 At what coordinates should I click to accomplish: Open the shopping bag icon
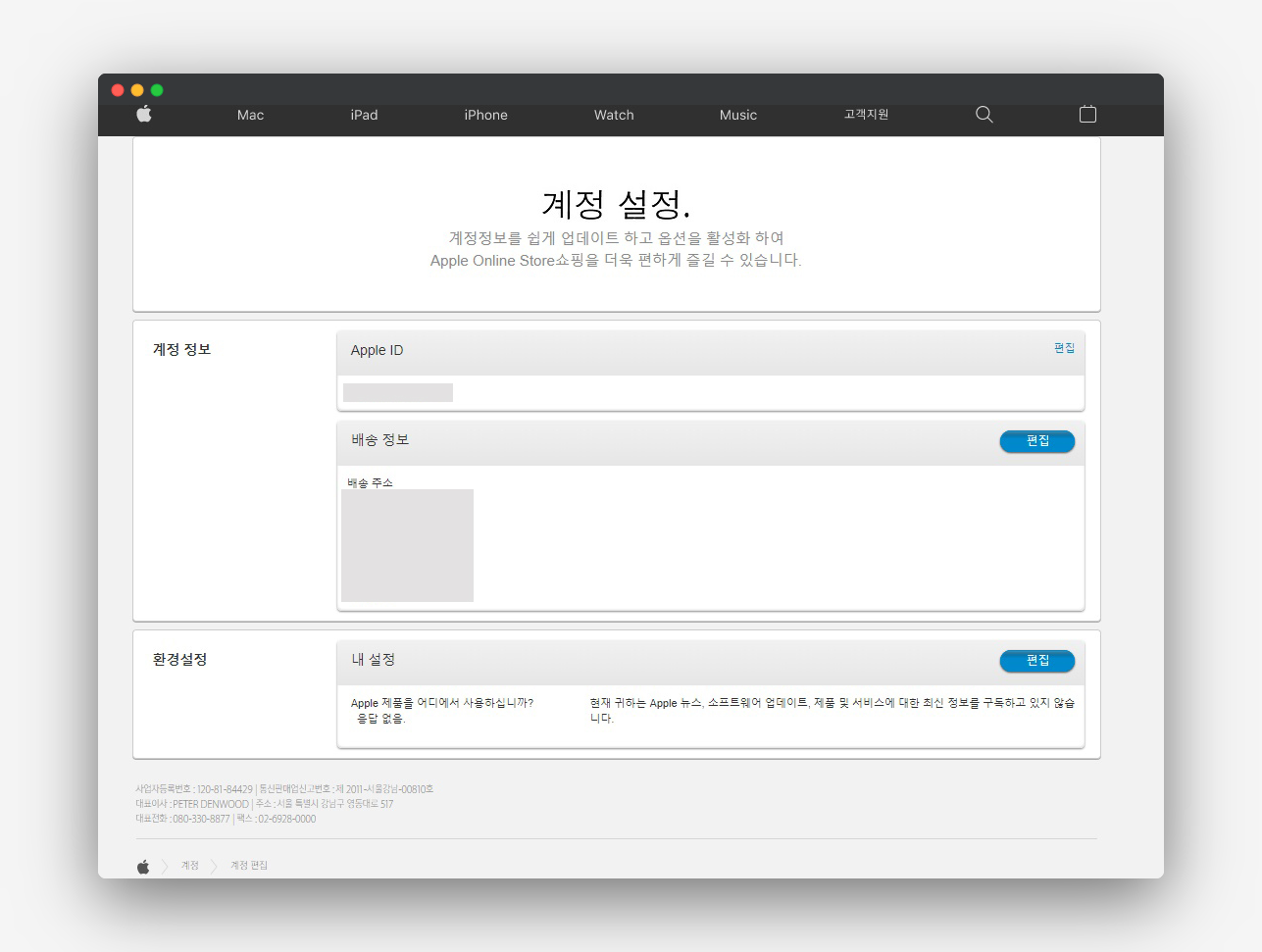[x=1087, y=114]
